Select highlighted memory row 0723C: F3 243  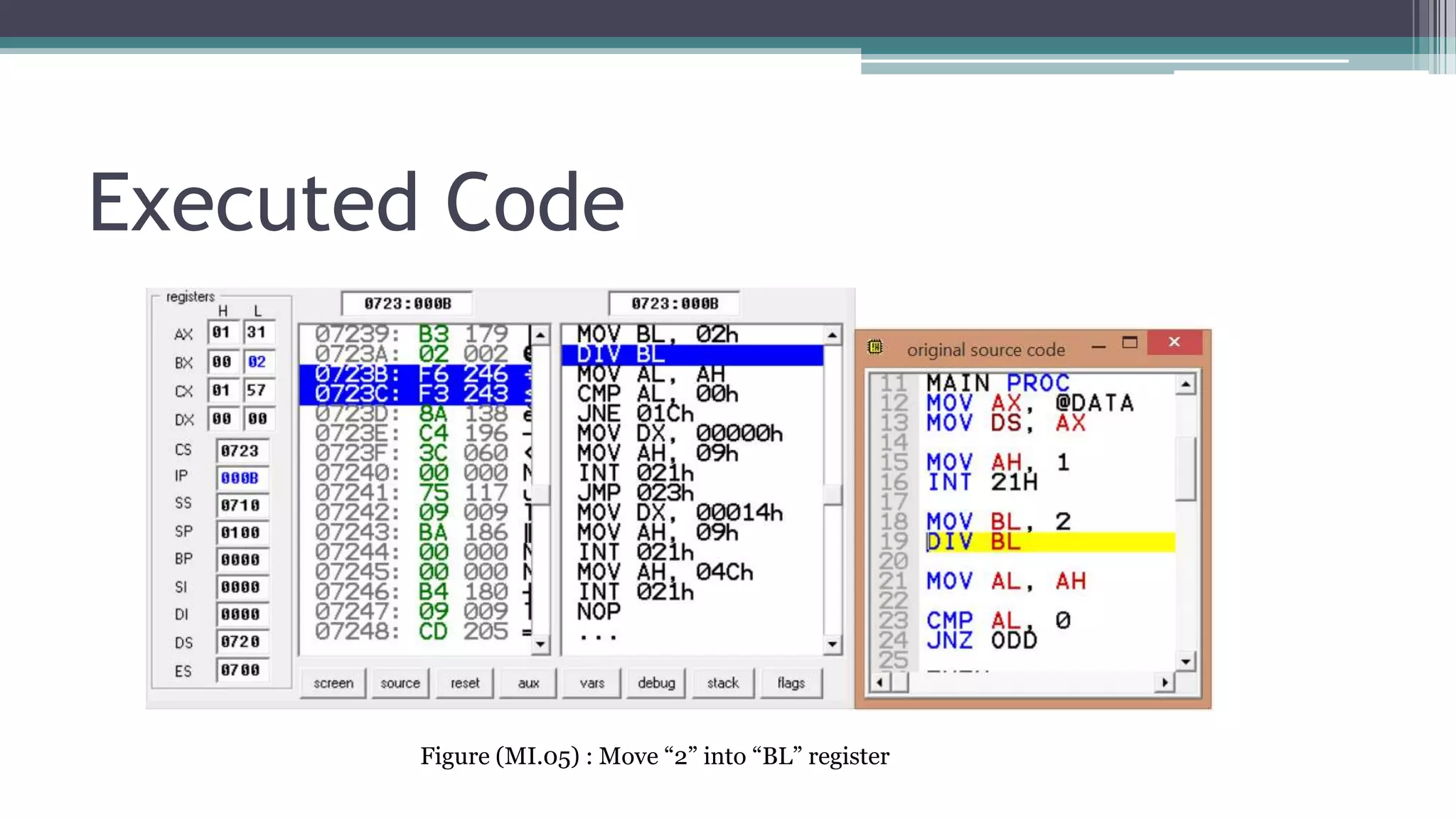(415, 394)
